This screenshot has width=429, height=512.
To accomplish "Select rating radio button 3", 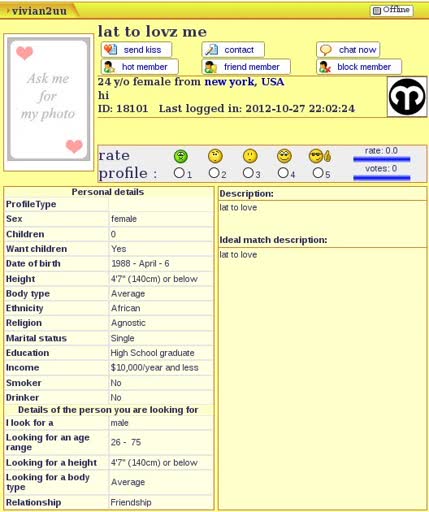I will click(248, 173).
